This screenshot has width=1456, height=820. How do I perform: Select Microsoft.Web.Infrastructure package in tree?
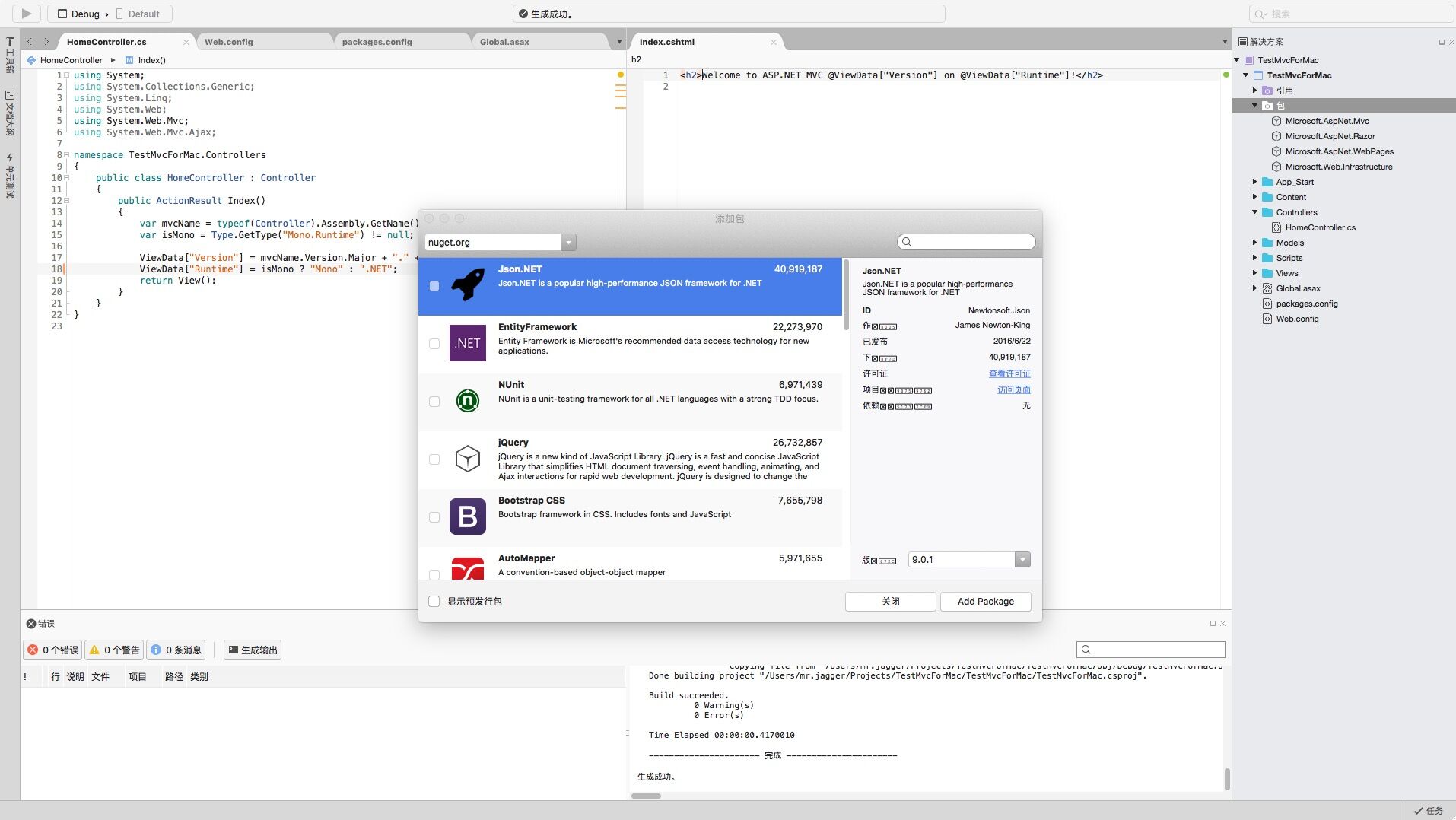(x=1338, y=167)
